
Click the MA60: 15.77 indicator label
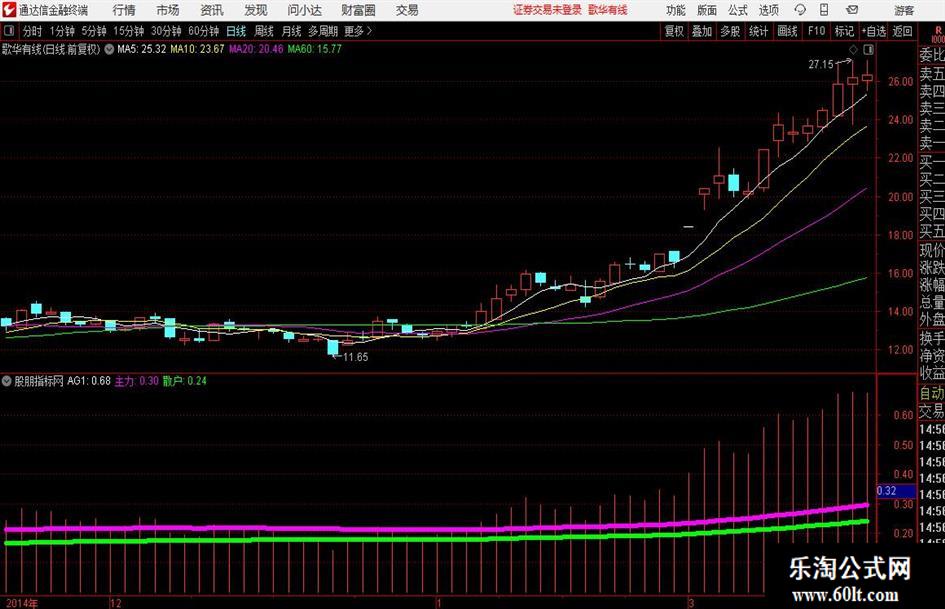(314, 49)
